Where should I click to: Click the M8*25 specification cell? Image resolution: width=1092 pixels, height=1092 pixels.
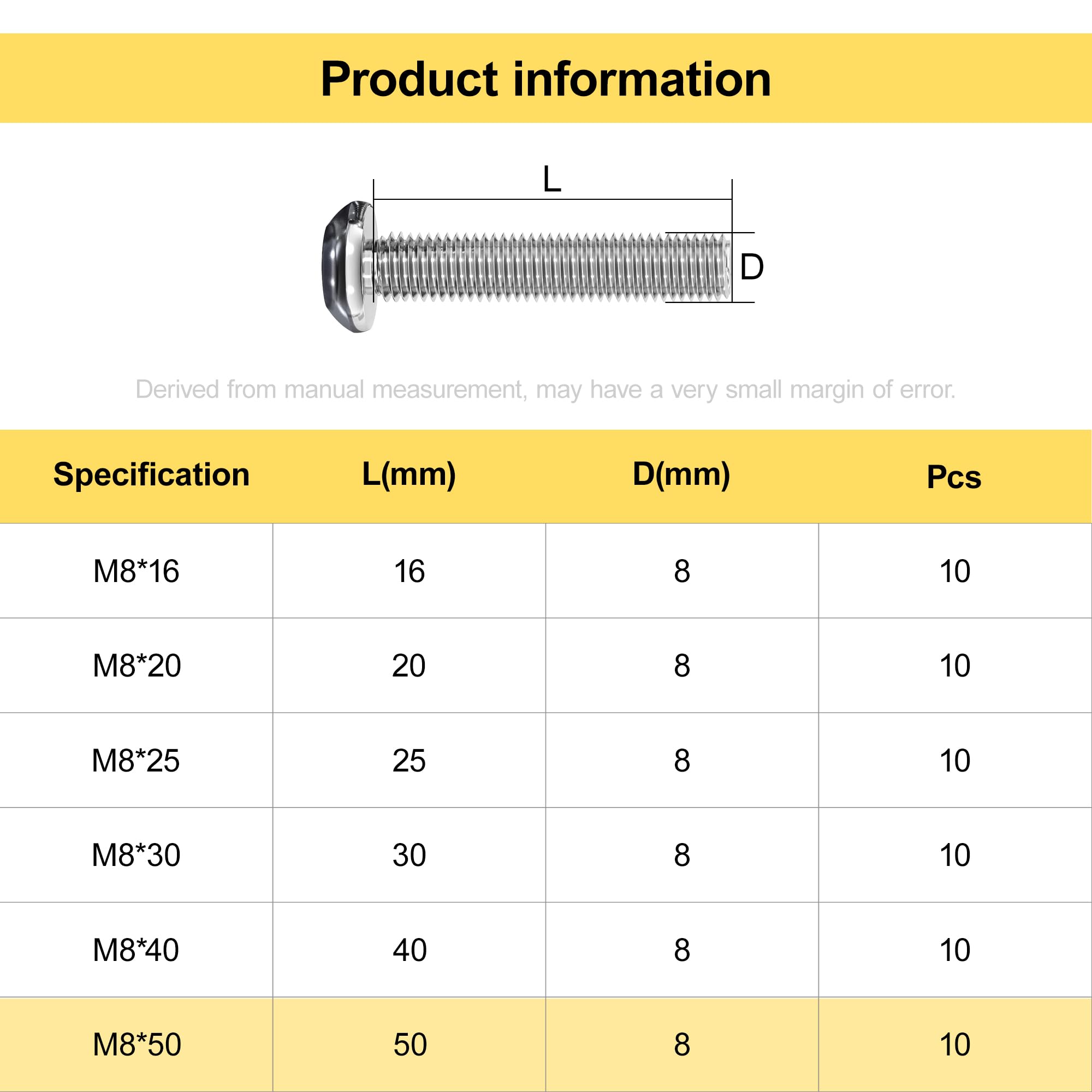(x=136, y=760)
